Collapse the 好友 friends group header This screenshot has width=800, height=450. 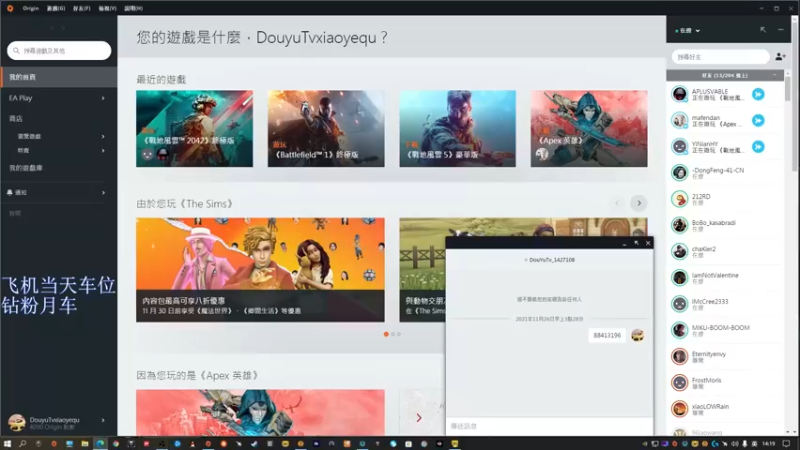pos(724,76)
